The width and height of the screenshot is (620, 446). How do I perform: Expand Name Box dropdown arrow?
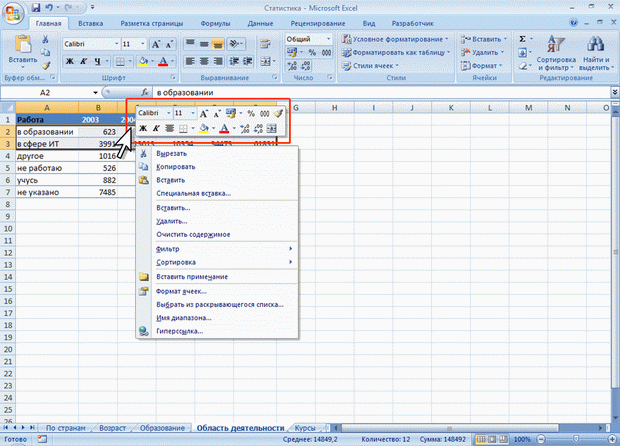tap(95, 93)
